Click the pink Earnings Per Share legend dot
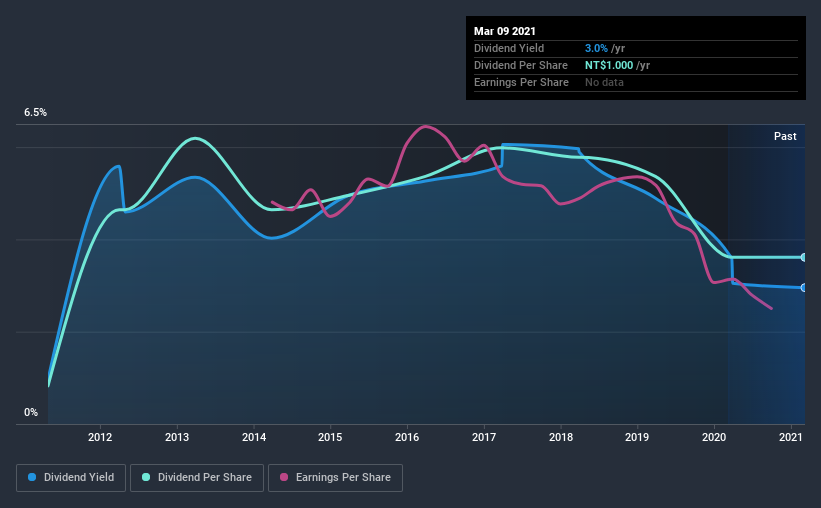821x508 pixels. point(284,477)
